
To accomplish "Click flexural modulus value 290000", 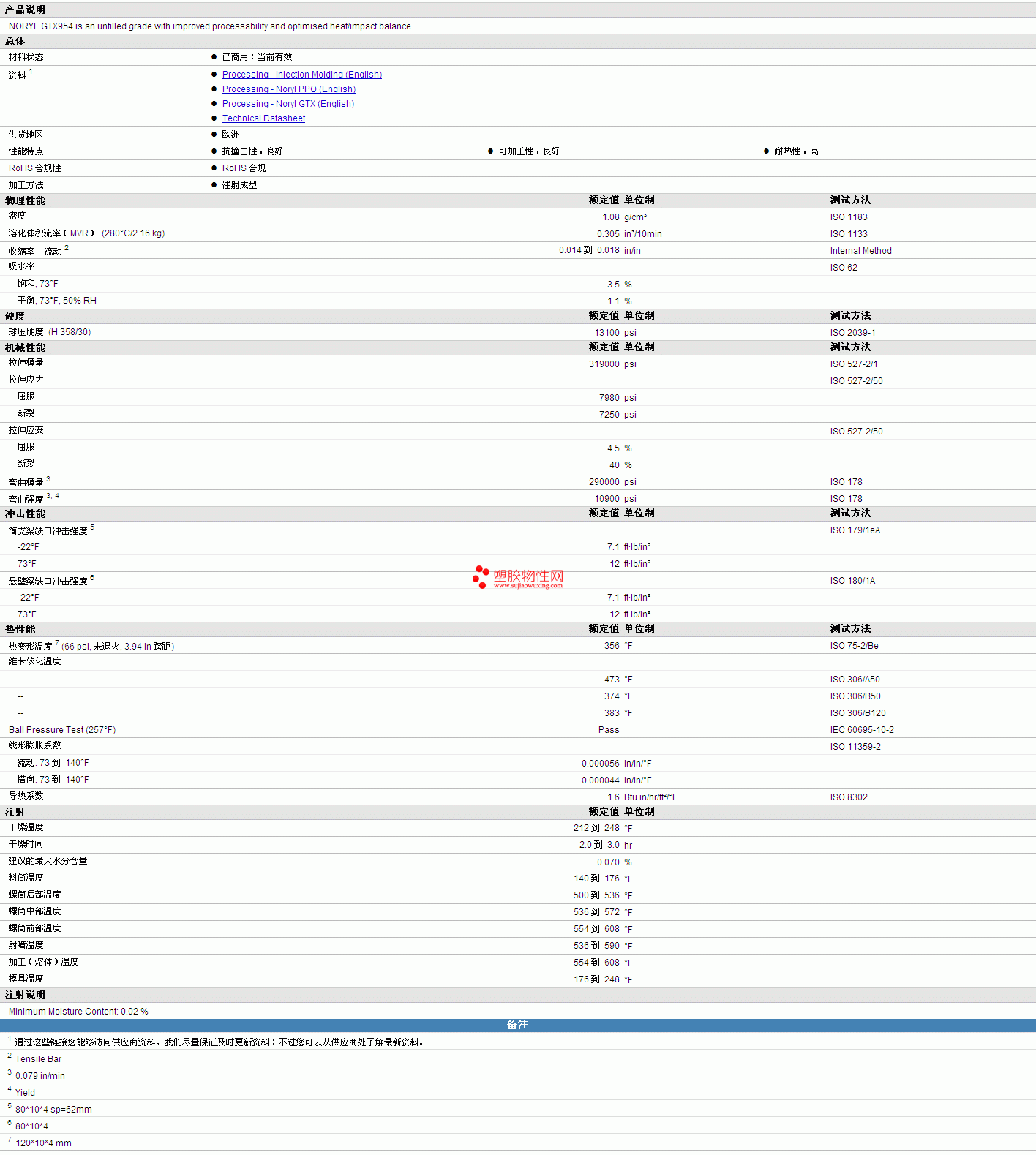I will 604,482.
